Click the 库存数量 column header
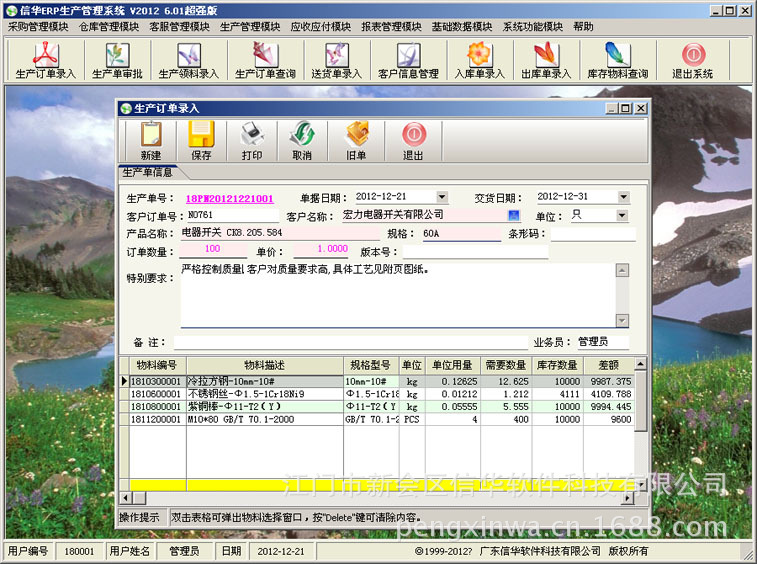The image size is (757, 564). [x=558, y=365]
